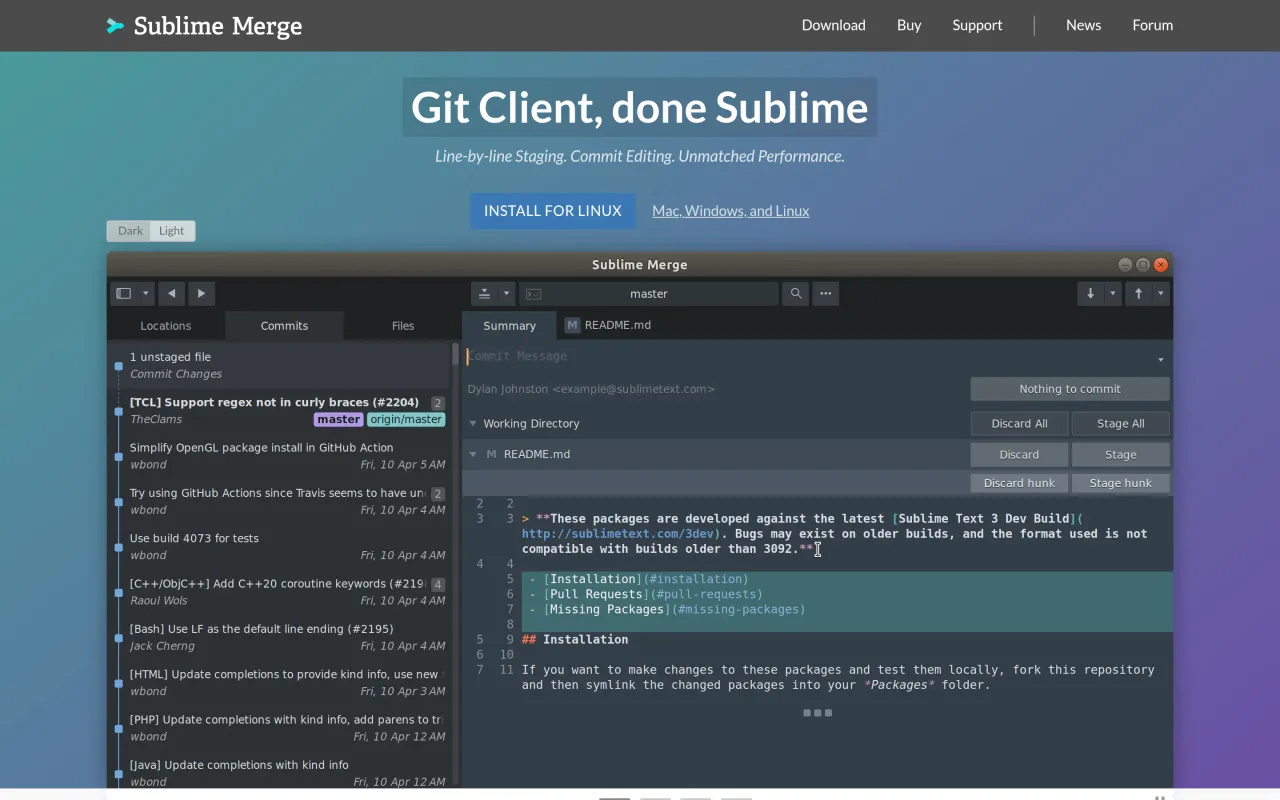This screenshot has height=800, width=1280.
Task: Follow the Mac, Windows, and Linux link
Action: point(730,211)
